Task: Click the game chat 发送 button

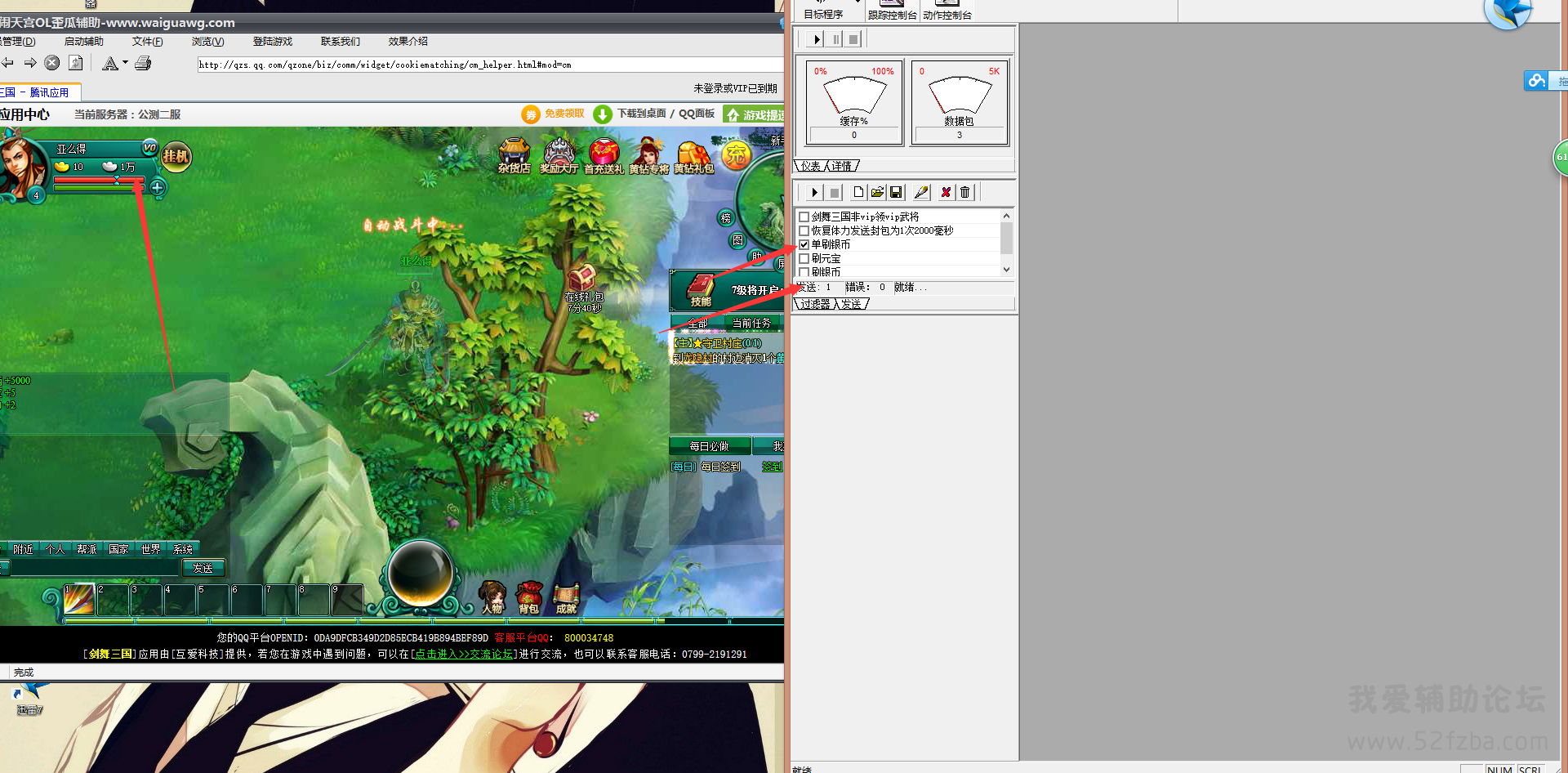Action: pyautogui.click(x=203, y=568)
